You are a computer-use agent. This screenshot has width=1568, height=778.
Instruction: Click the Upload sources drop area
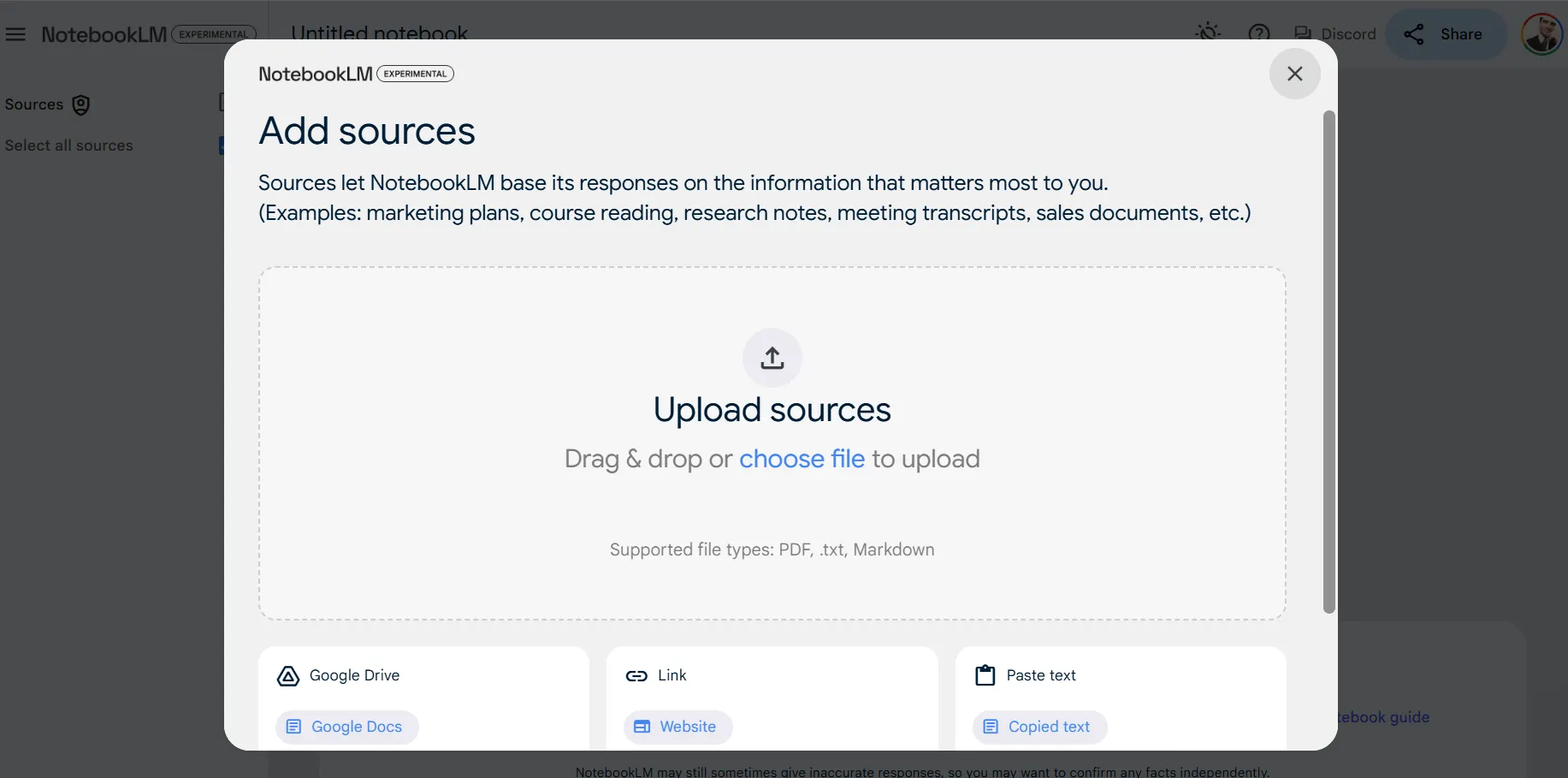[x=772, y=514]
